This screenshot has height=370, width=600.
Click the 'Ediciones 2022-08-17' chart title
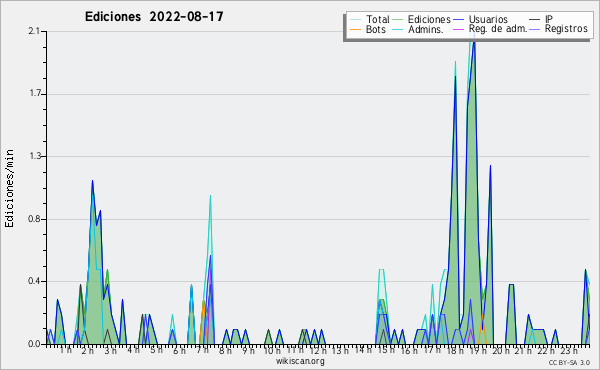(154, 17)
